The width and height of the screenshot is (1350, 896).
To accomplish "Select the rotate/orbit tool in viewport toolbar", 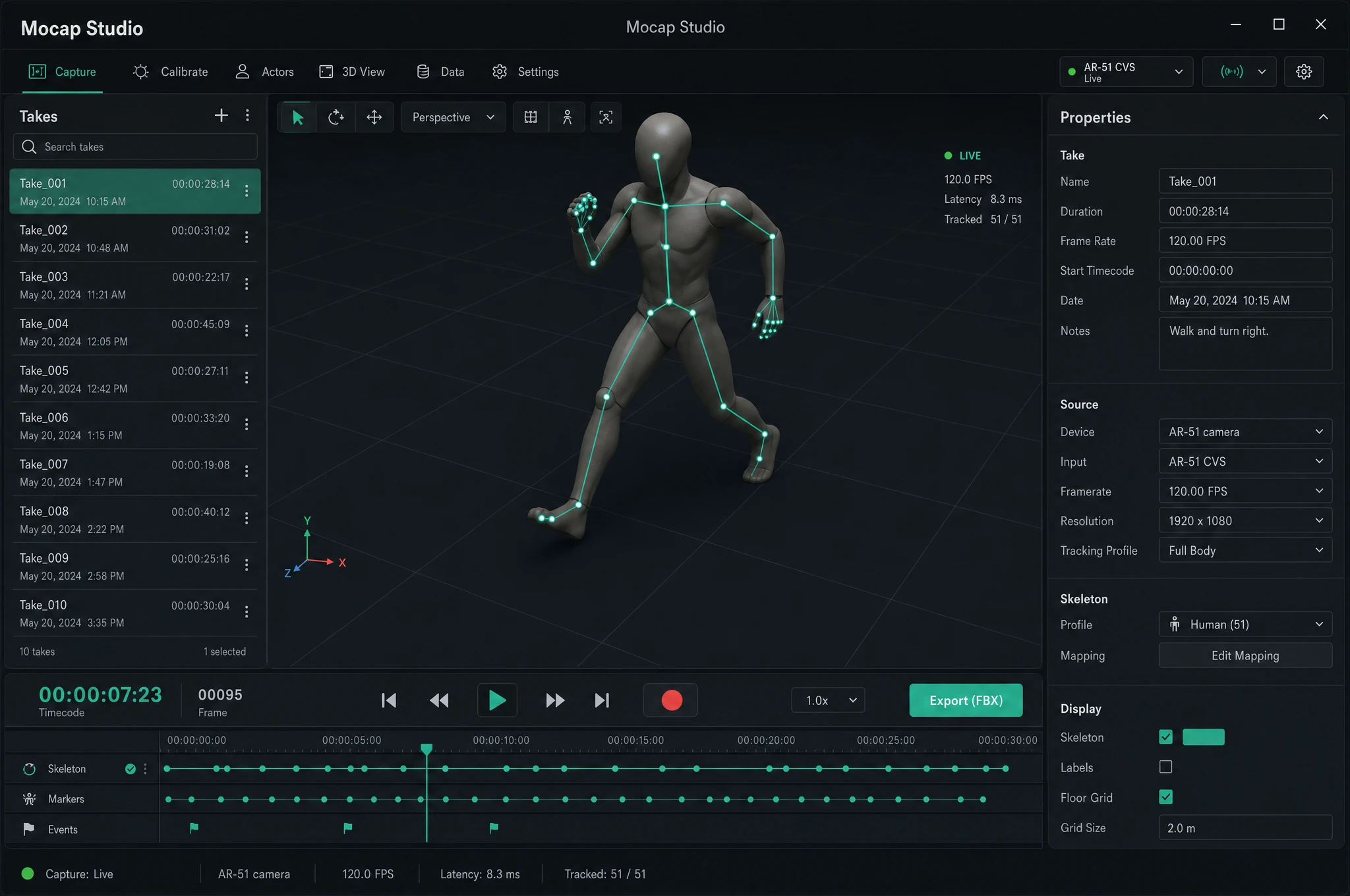I will point(336,117).
